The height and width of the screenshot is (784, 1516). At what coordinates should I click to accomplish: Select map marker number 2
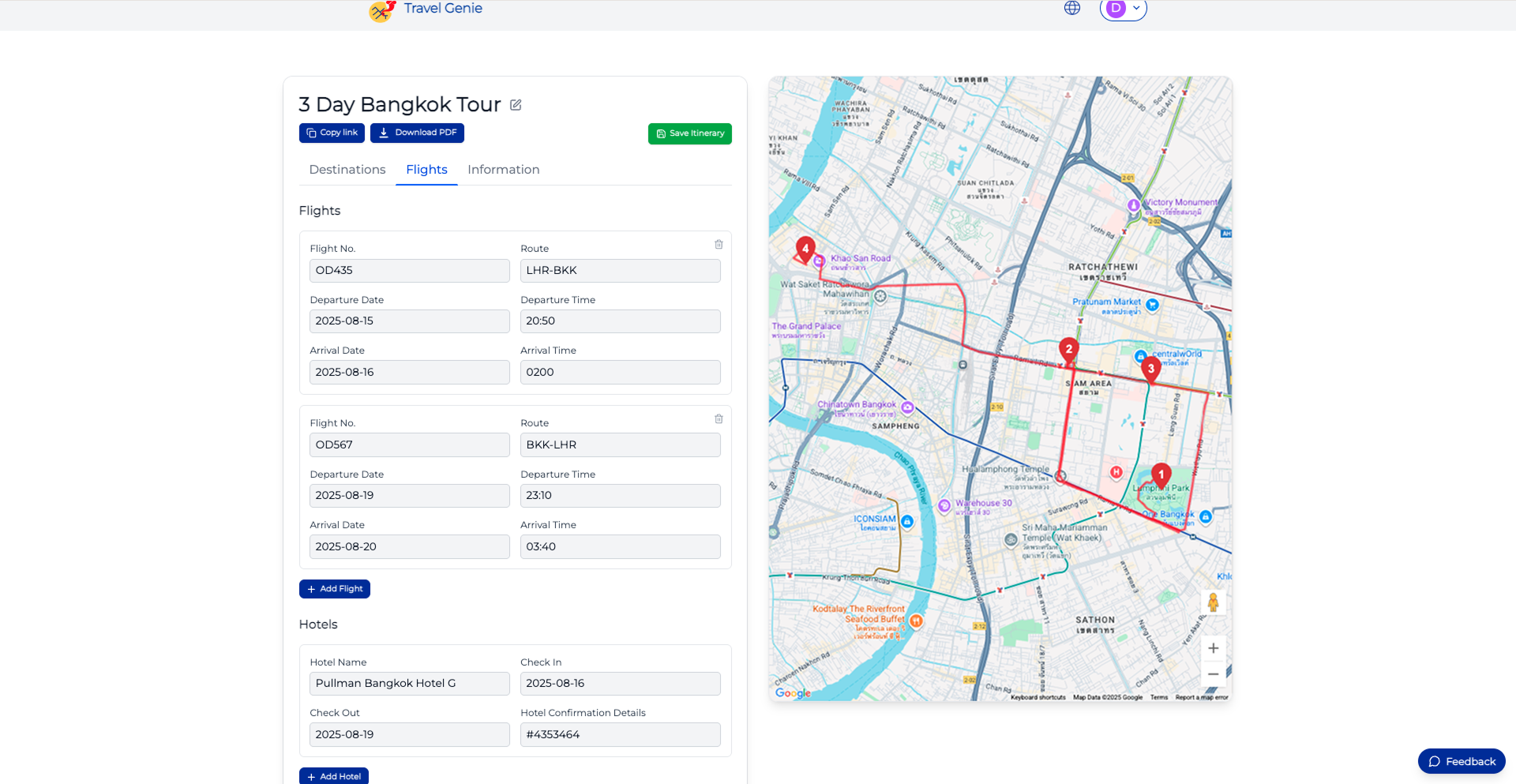click(x=1069, y=350)
